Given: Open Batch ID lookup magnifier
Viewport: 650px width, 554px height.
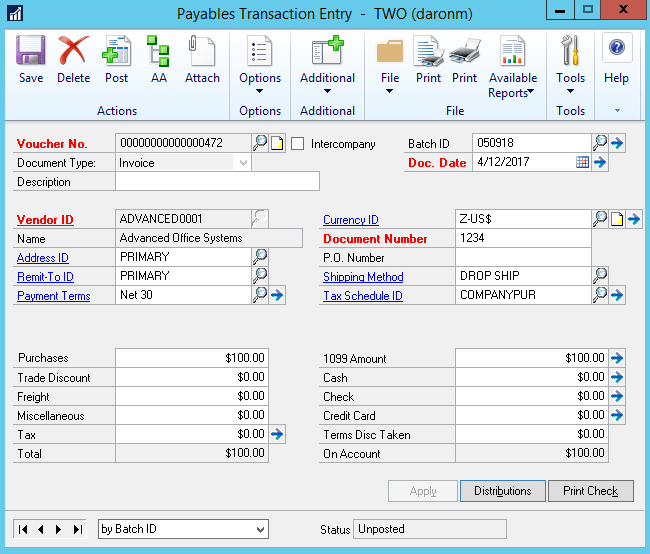Looking at the screenshot, I should click(x=600, y=143).
